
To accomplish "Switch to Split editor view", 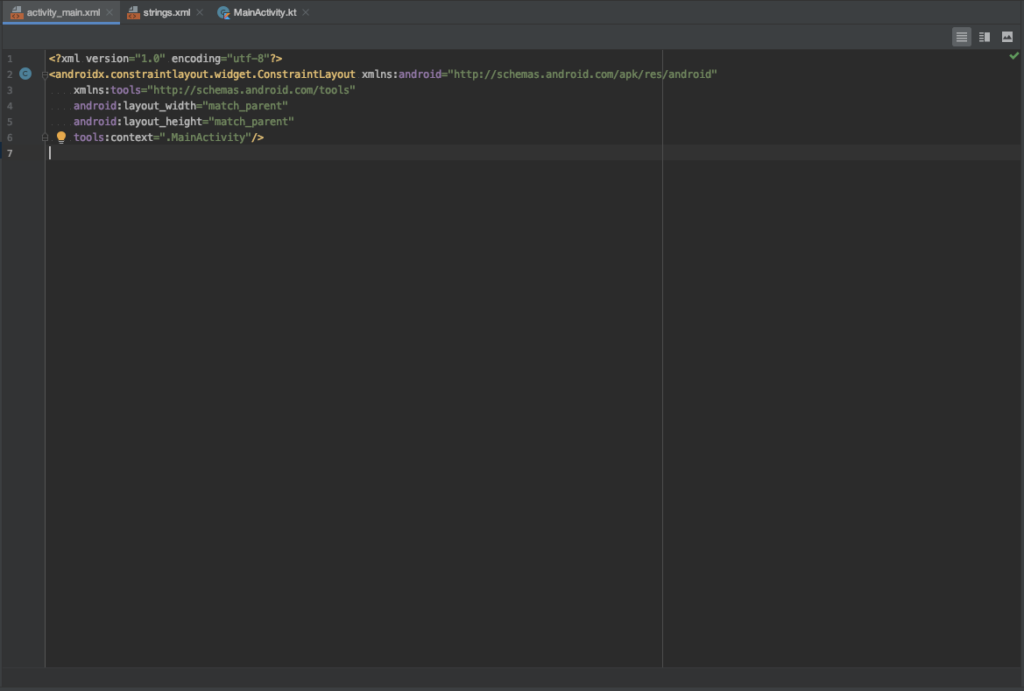I will coord(984,37).
